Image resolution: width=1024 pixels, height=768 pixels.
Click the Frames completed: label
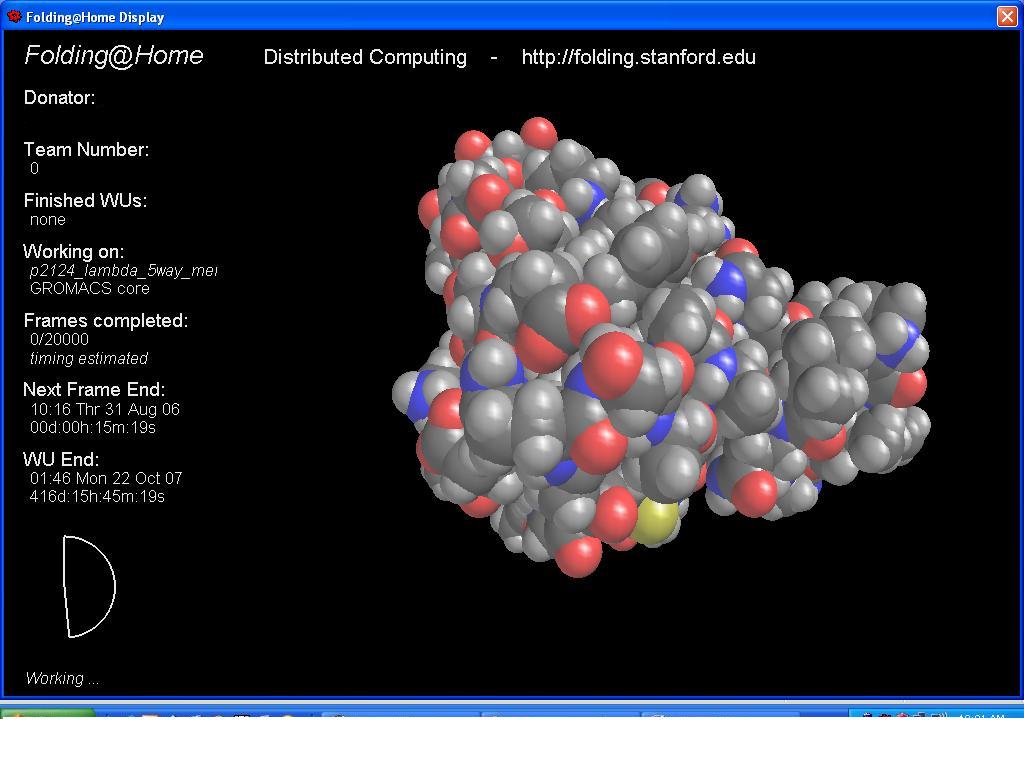tap(105, 321)
